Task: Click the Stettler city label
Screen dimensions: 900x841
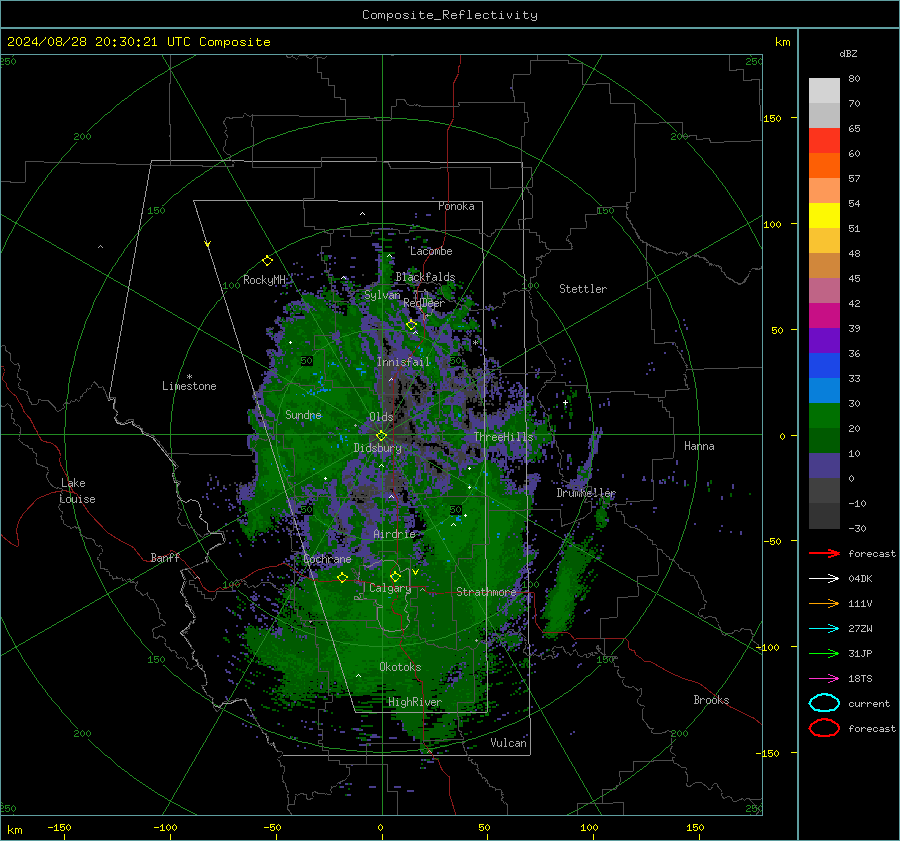Action: [583, 289]
